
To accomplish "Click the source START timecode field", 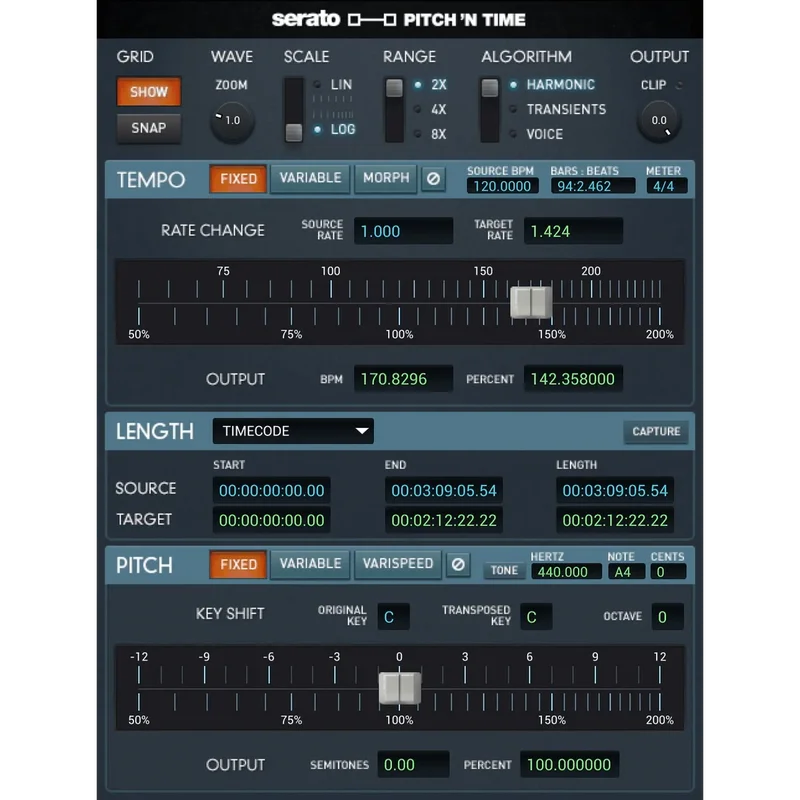I will [271, 491].
